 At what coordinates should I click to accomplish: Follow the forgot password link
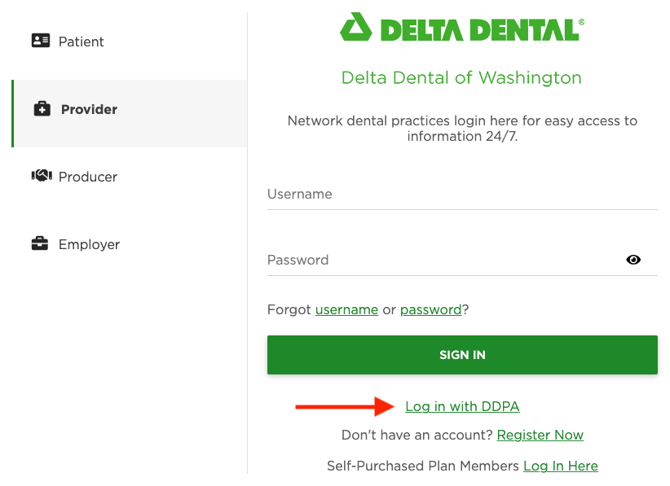pos(430,310)
